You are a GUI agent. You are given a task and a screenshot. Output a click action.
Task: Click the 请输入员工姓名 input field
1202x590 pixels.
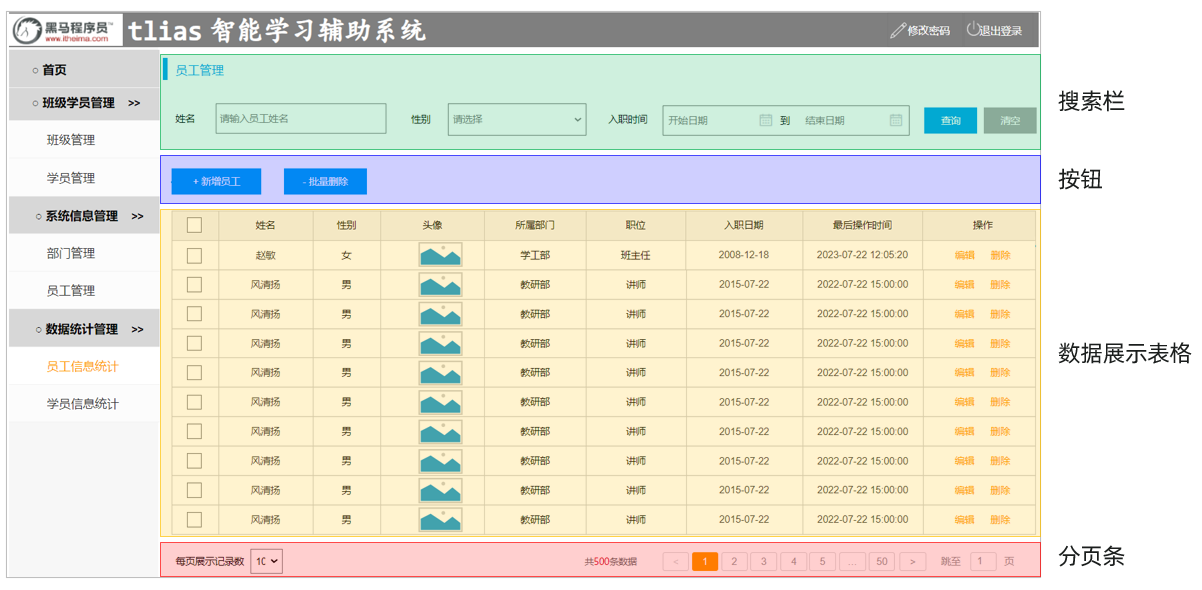coord(301,119)
